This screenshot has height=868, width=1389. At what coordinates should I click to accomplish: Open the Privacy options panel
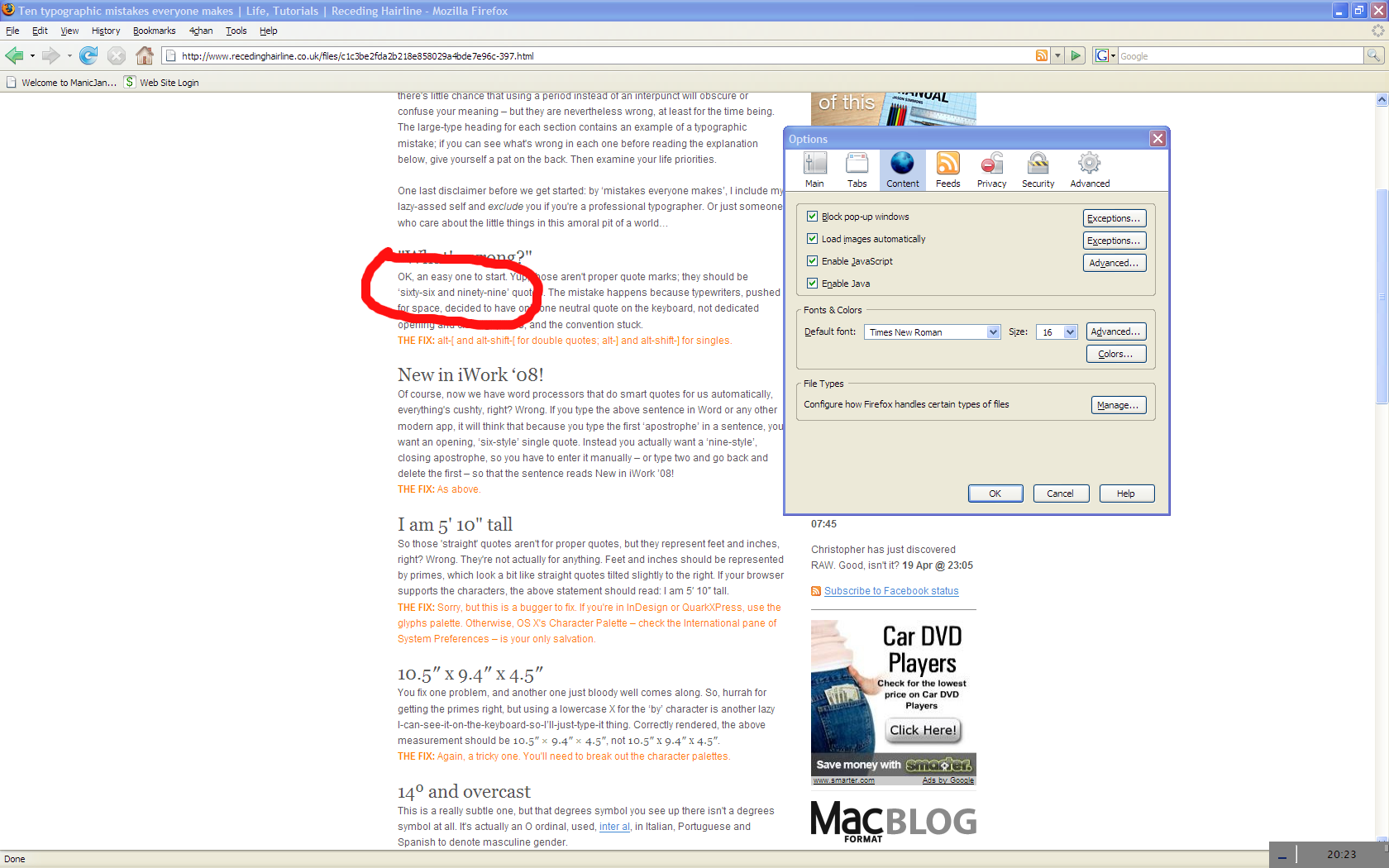click(x=992, y=170)
